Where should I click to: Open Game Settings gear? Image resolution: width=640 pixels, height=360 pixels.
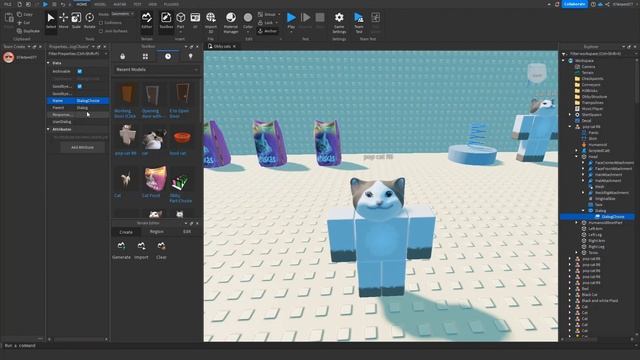click(339, 22)
